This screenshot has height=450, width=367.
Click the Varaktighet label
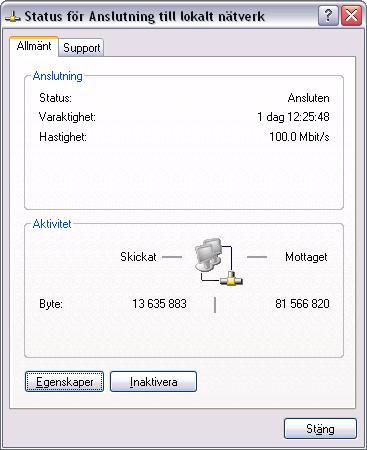[x=67, y=117]
